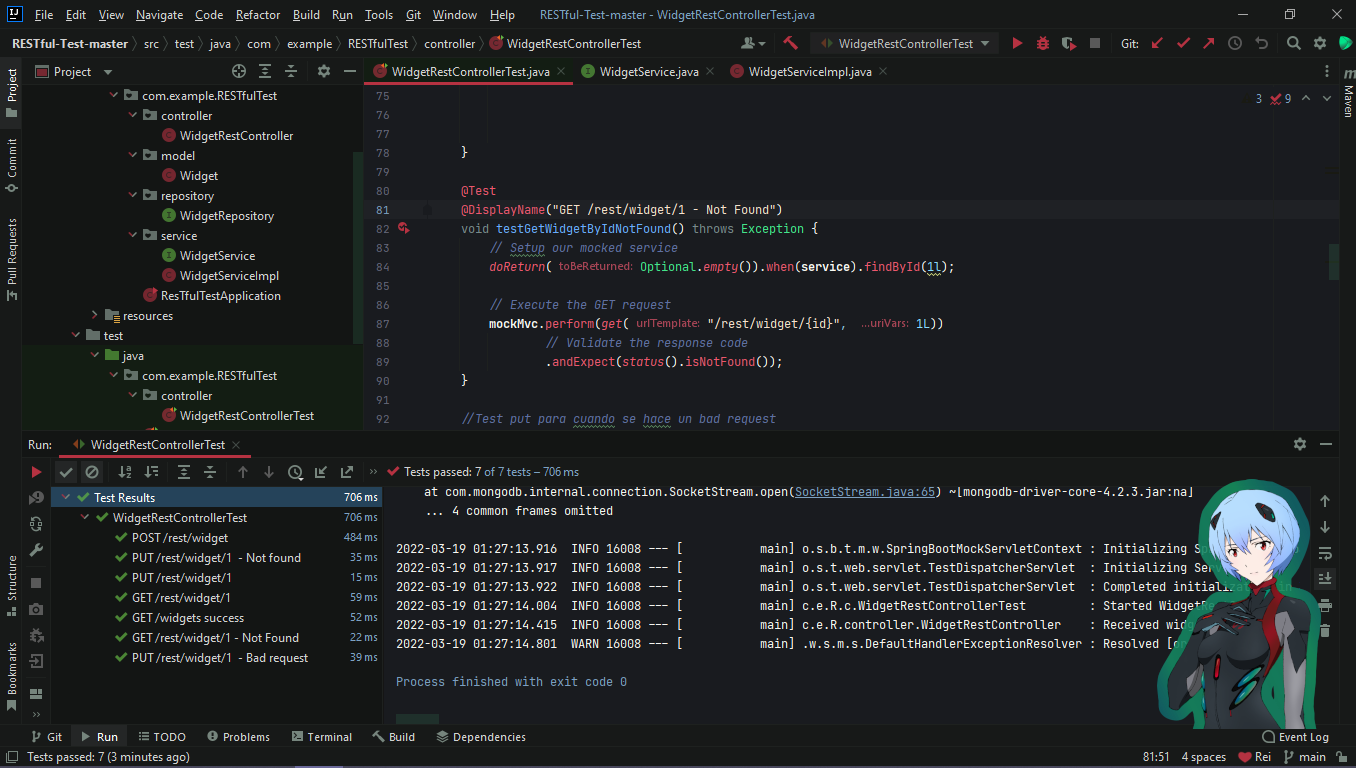Open Search Everywhere magnifier icon
Viewport: 1356px width, 768px height.
(1293, 43)
